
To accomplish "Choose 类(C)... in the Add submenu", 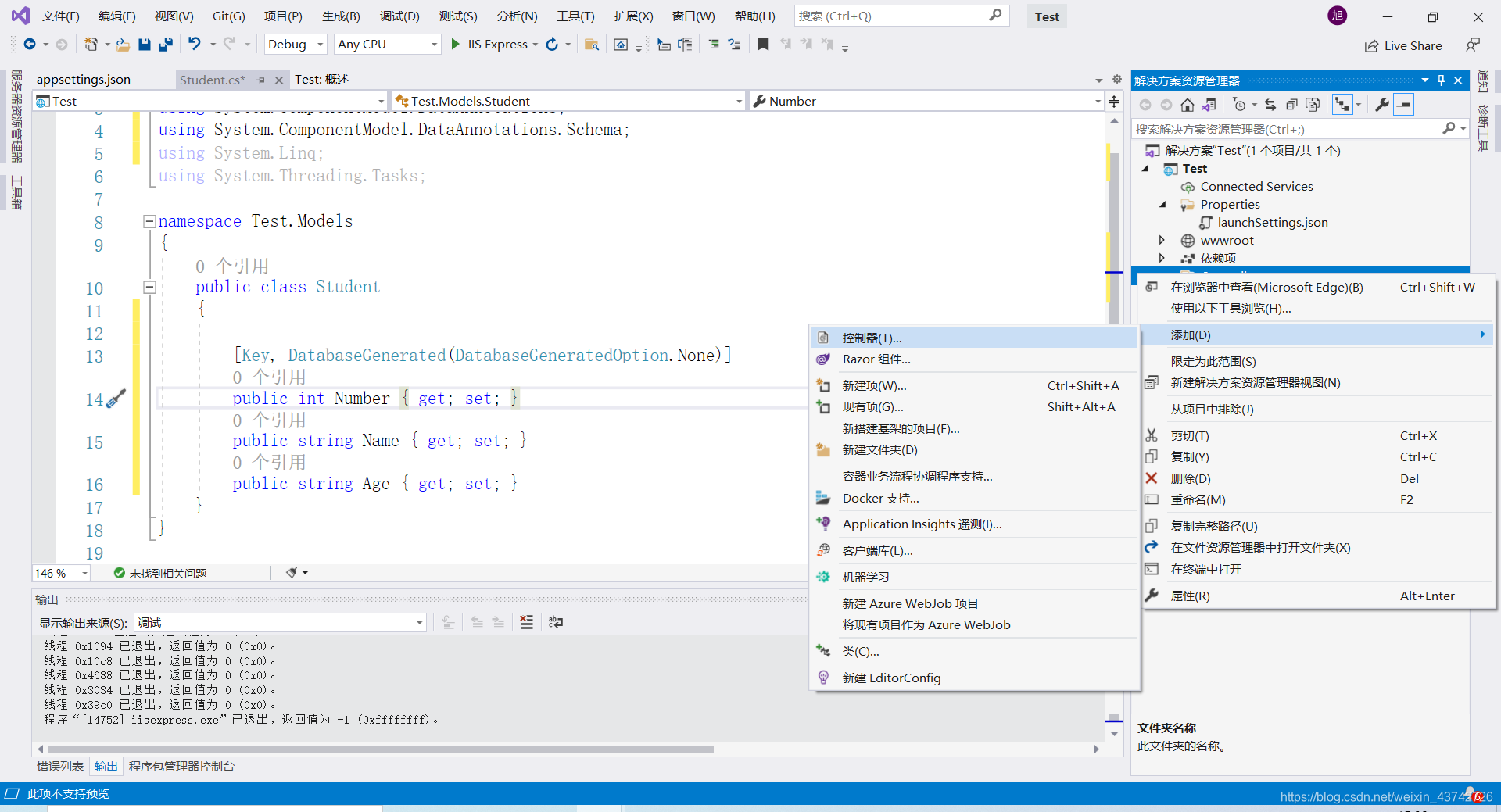I will tap(974, 652).
